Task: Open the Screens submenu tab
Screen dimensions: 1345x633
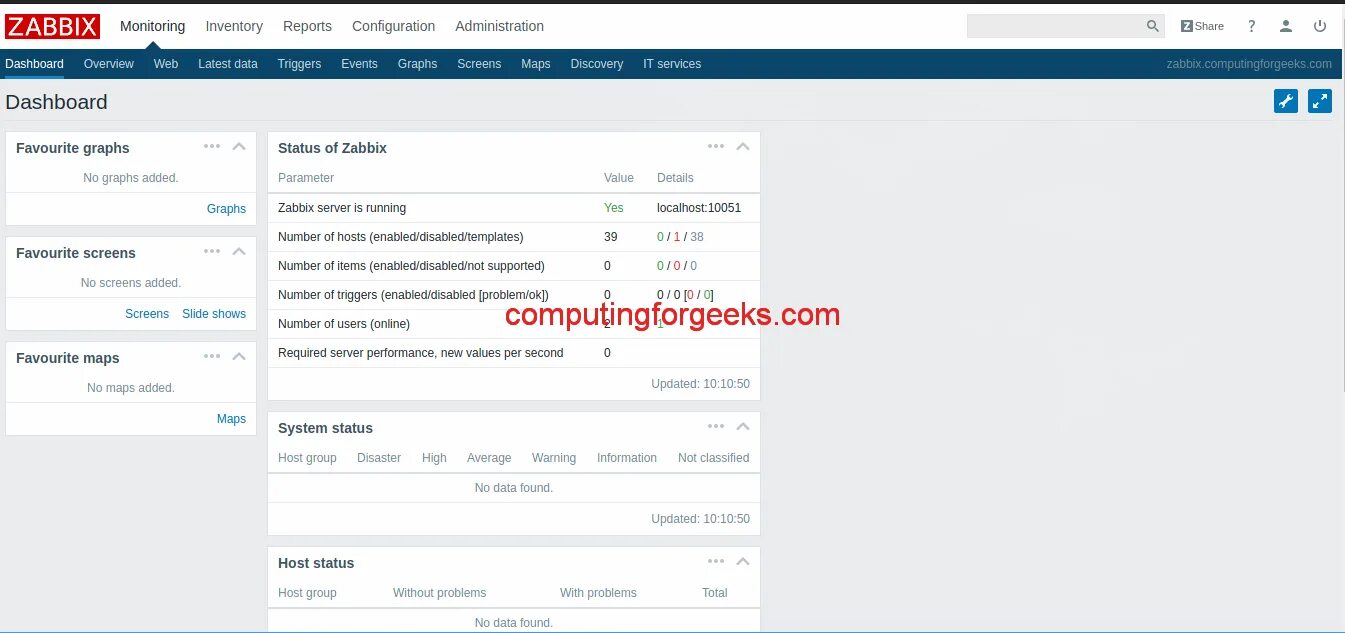Action: click(x=479, y=64)
